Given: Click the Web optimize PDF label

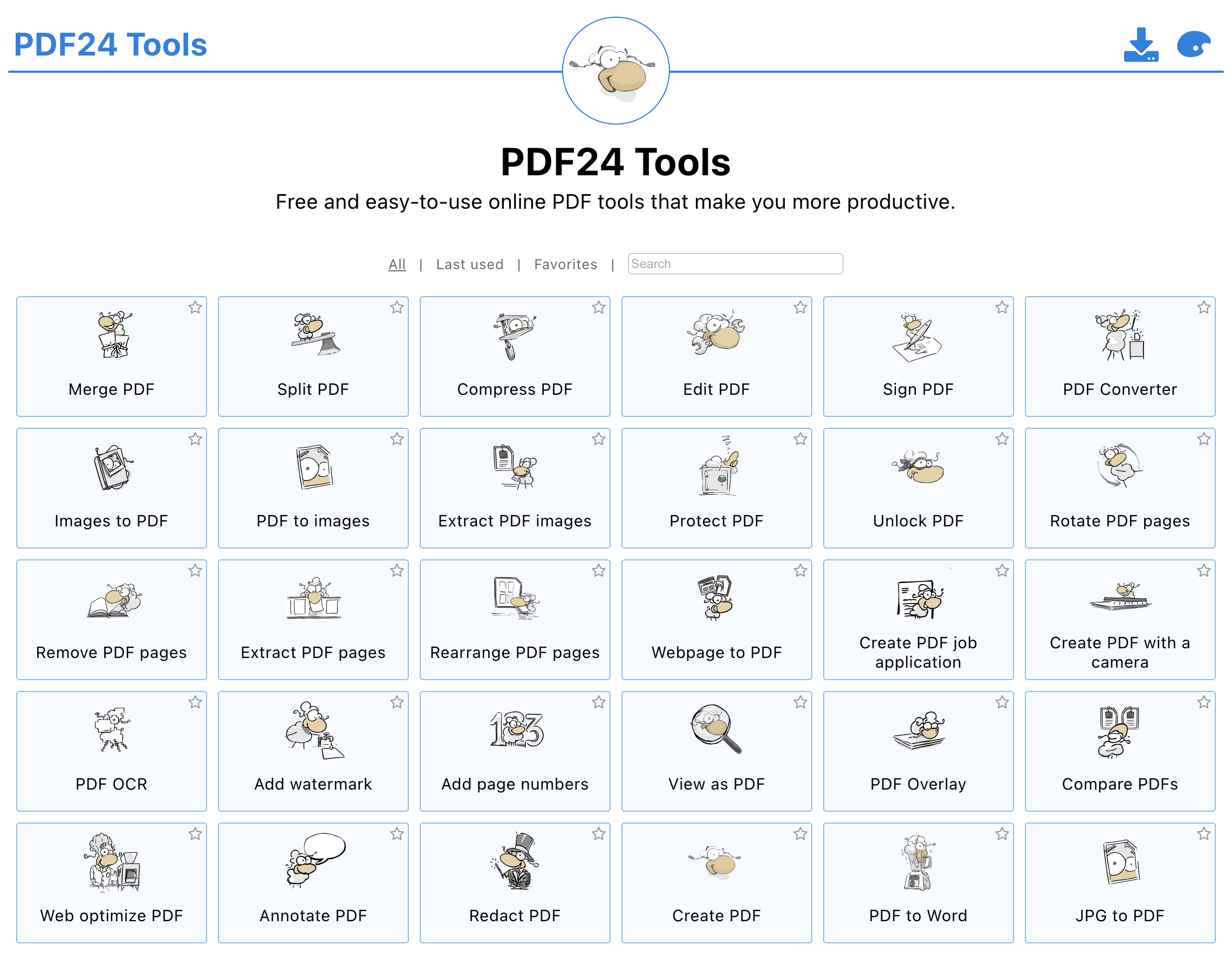Looking at the screenshot, I should 112,915.
